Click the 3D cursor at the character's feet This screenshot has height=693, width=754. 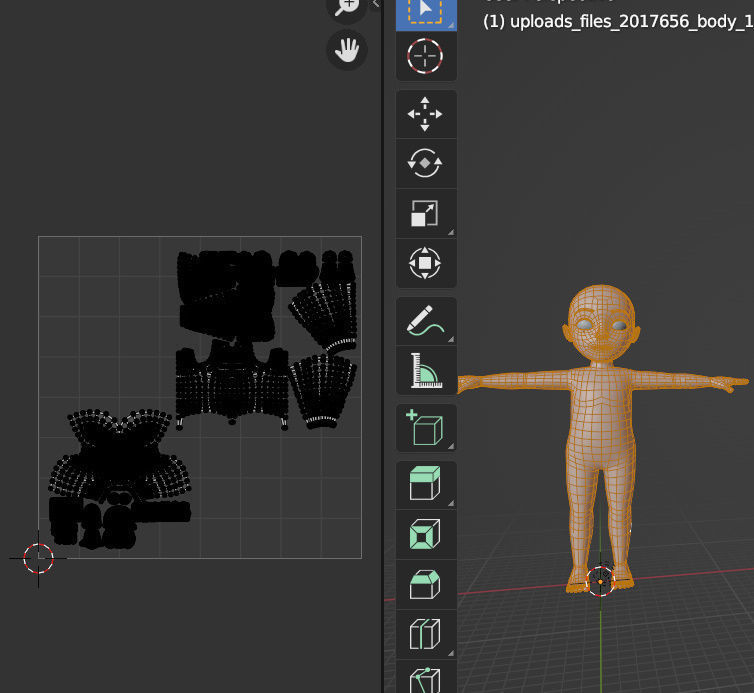point(600,581)
